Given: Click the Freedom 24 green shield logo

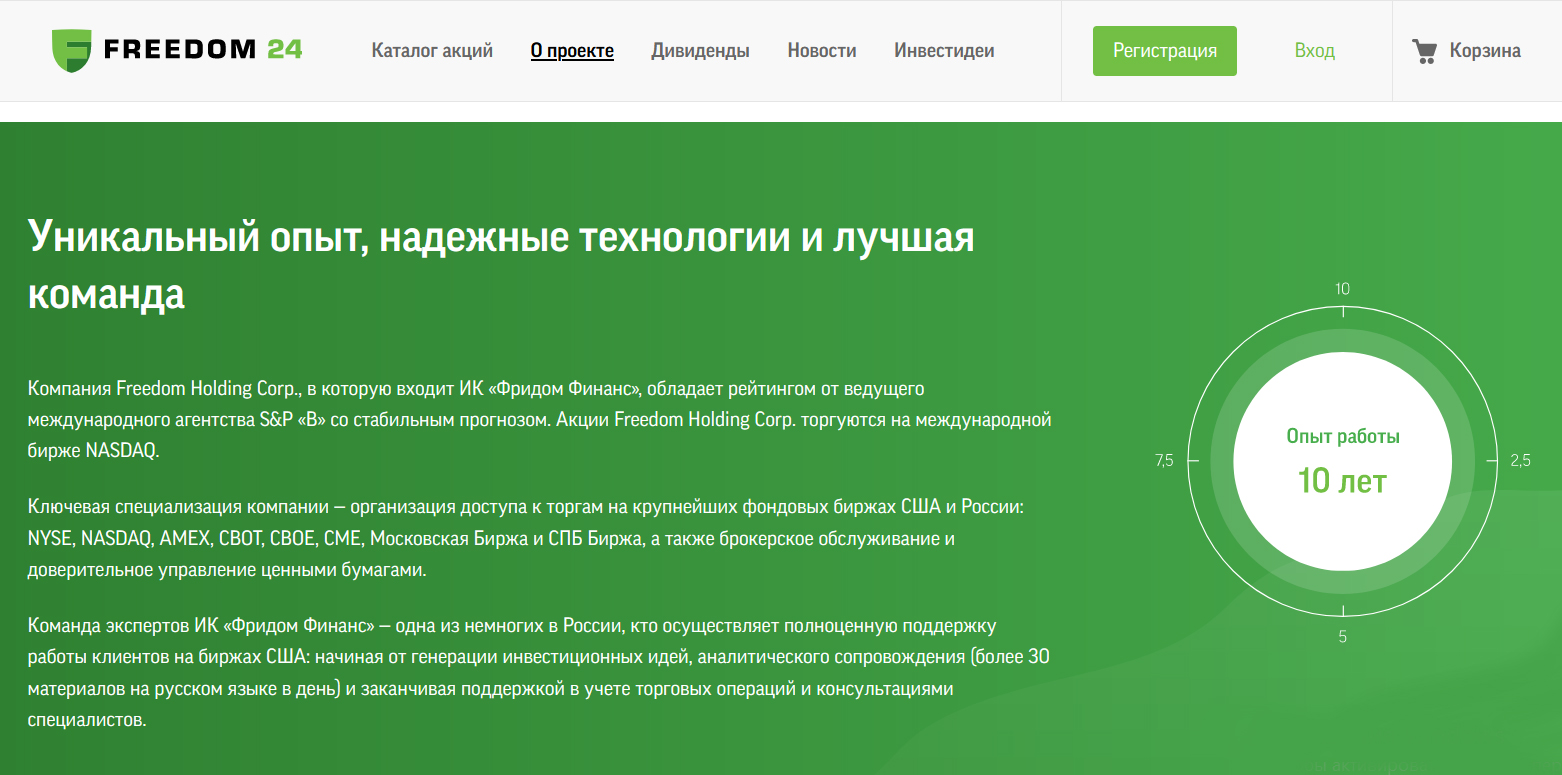Looking at the screenshot, I should 71,50.
